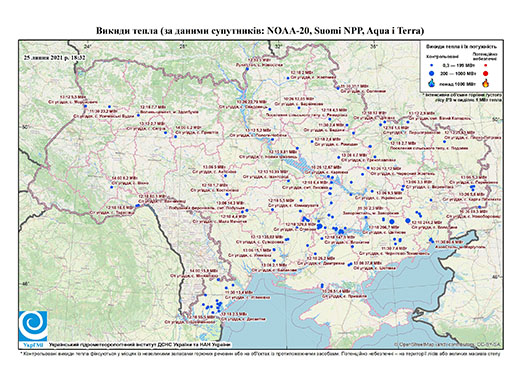
Task: Select the blue marker near Mariupol
Action: 431,240
